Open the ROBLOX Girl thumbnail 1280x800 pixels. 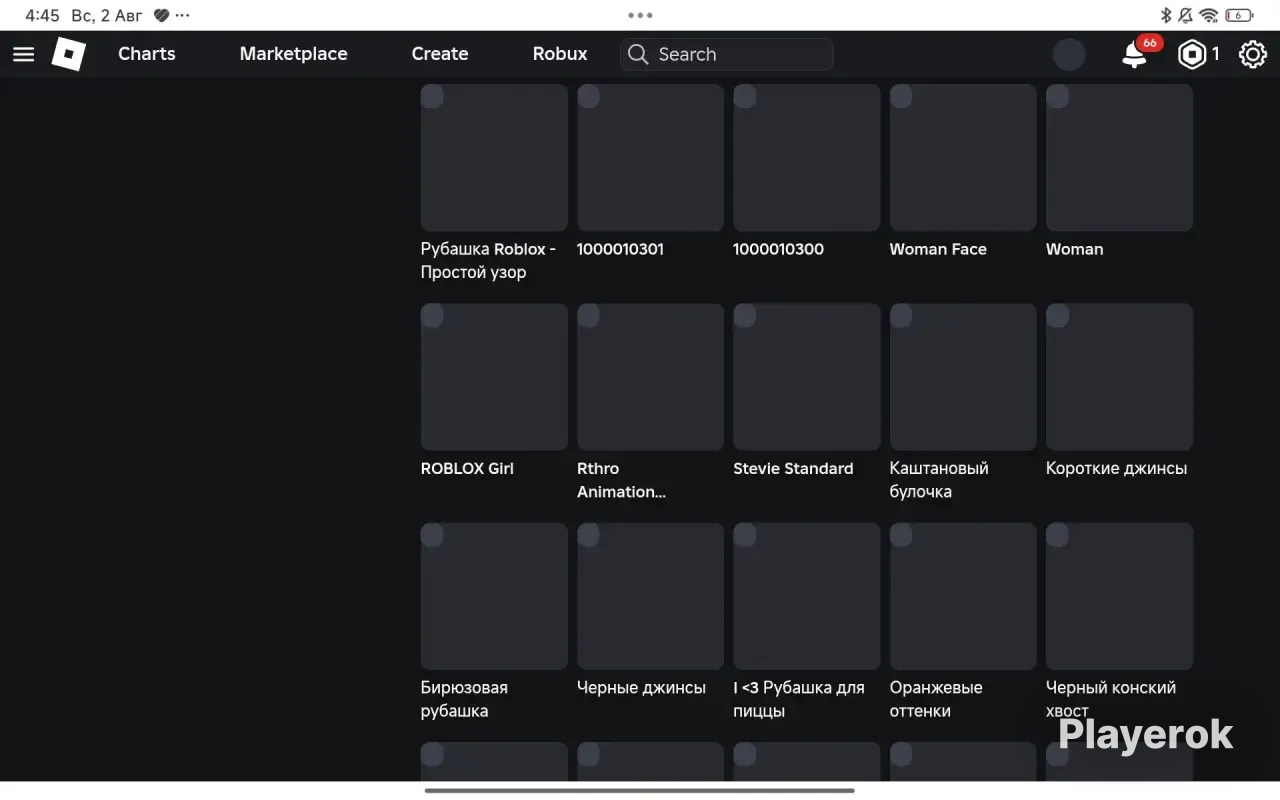(494, 377)
